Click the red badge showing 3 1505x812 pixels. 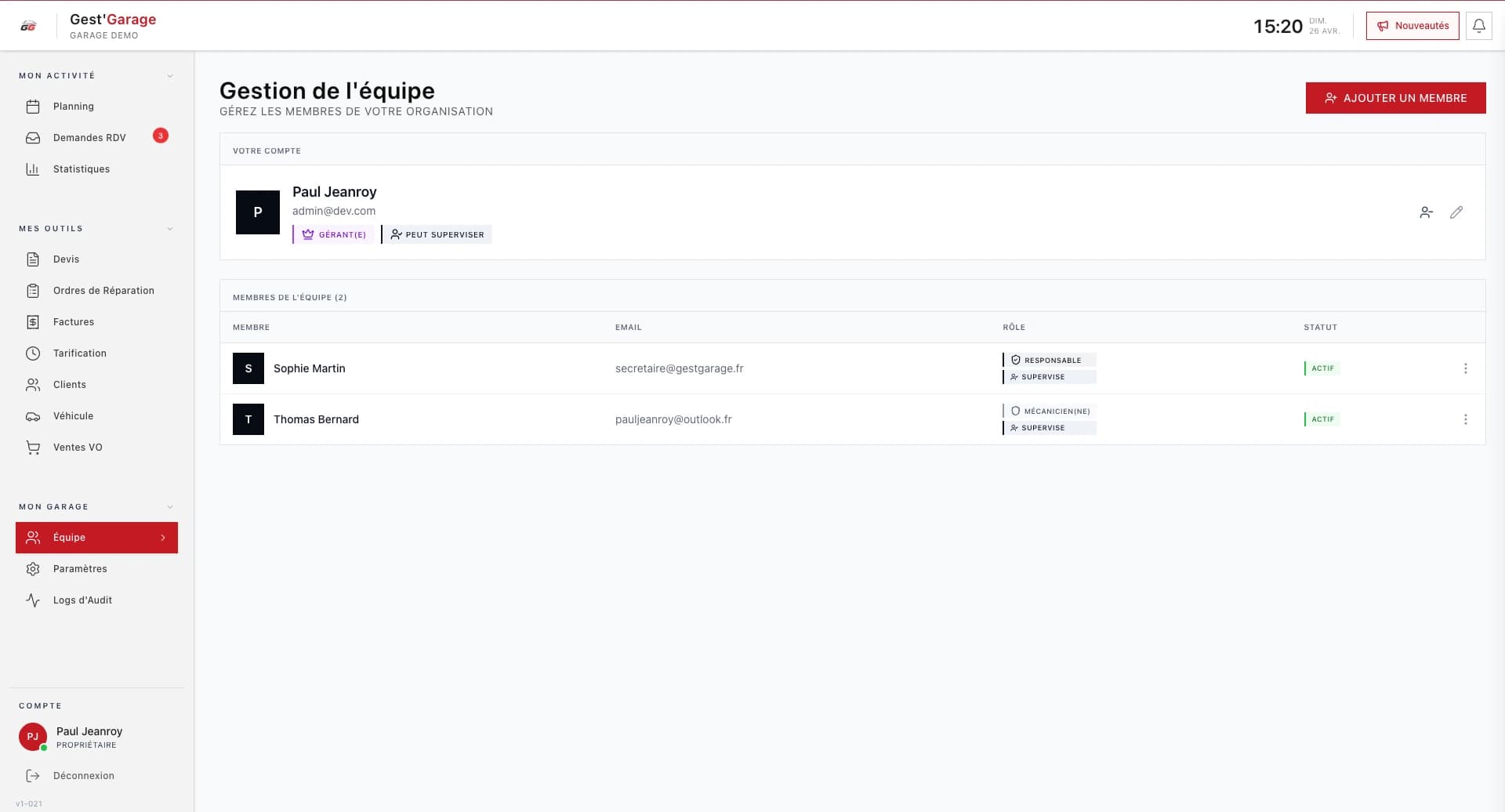click(x=161, y=136)
